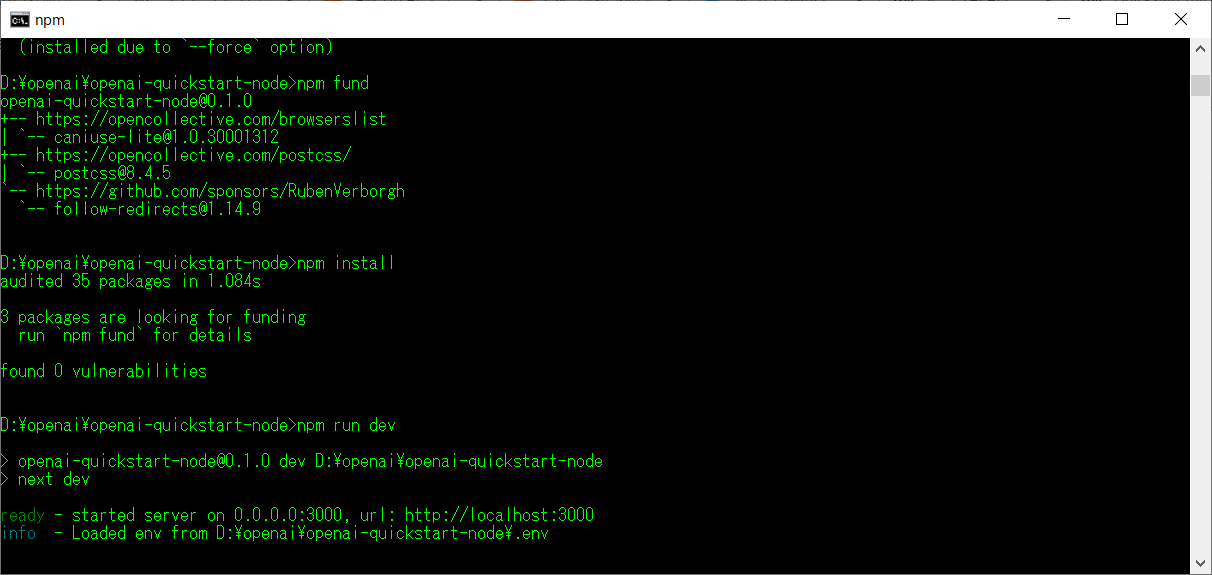Click the "npm run dev" command text
Viewport: 1212px width, 575px height.
[346, 425]
